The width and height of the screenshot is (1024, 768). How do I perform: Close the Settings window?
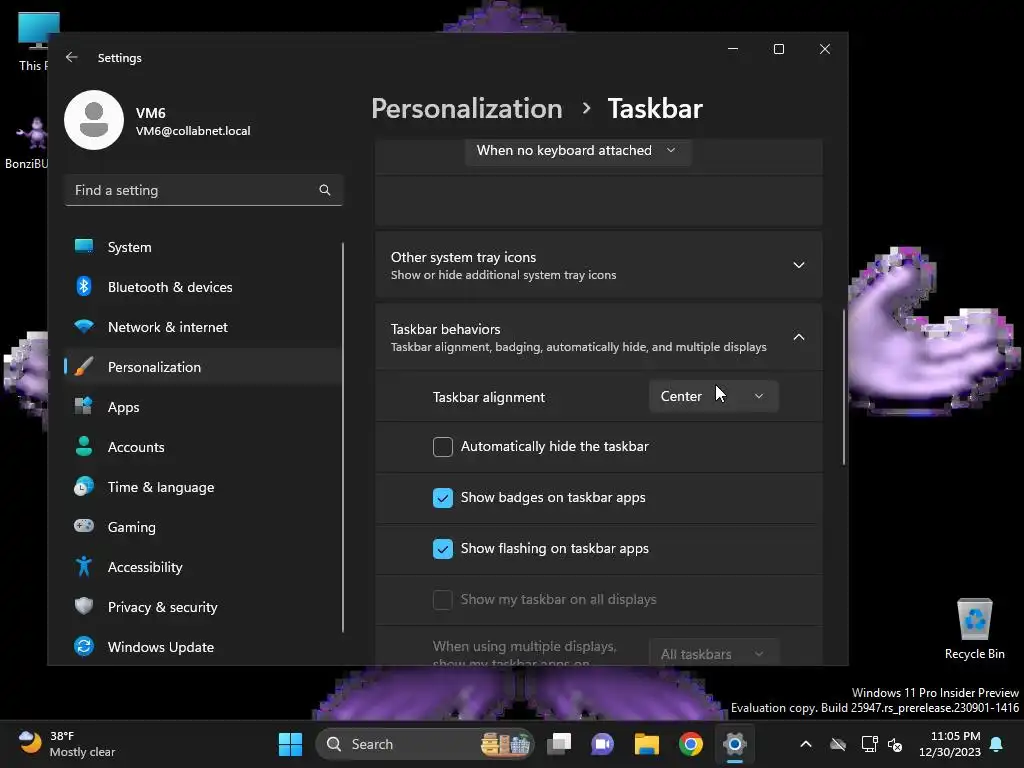[x=825, y=49]
